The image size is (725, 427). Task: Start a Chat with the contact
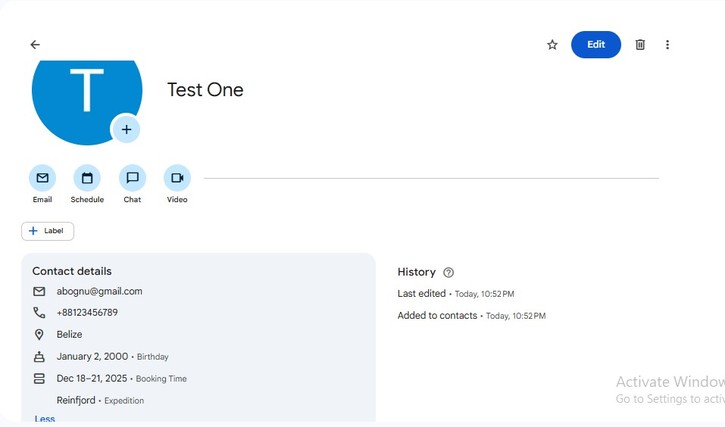[132, 178]
